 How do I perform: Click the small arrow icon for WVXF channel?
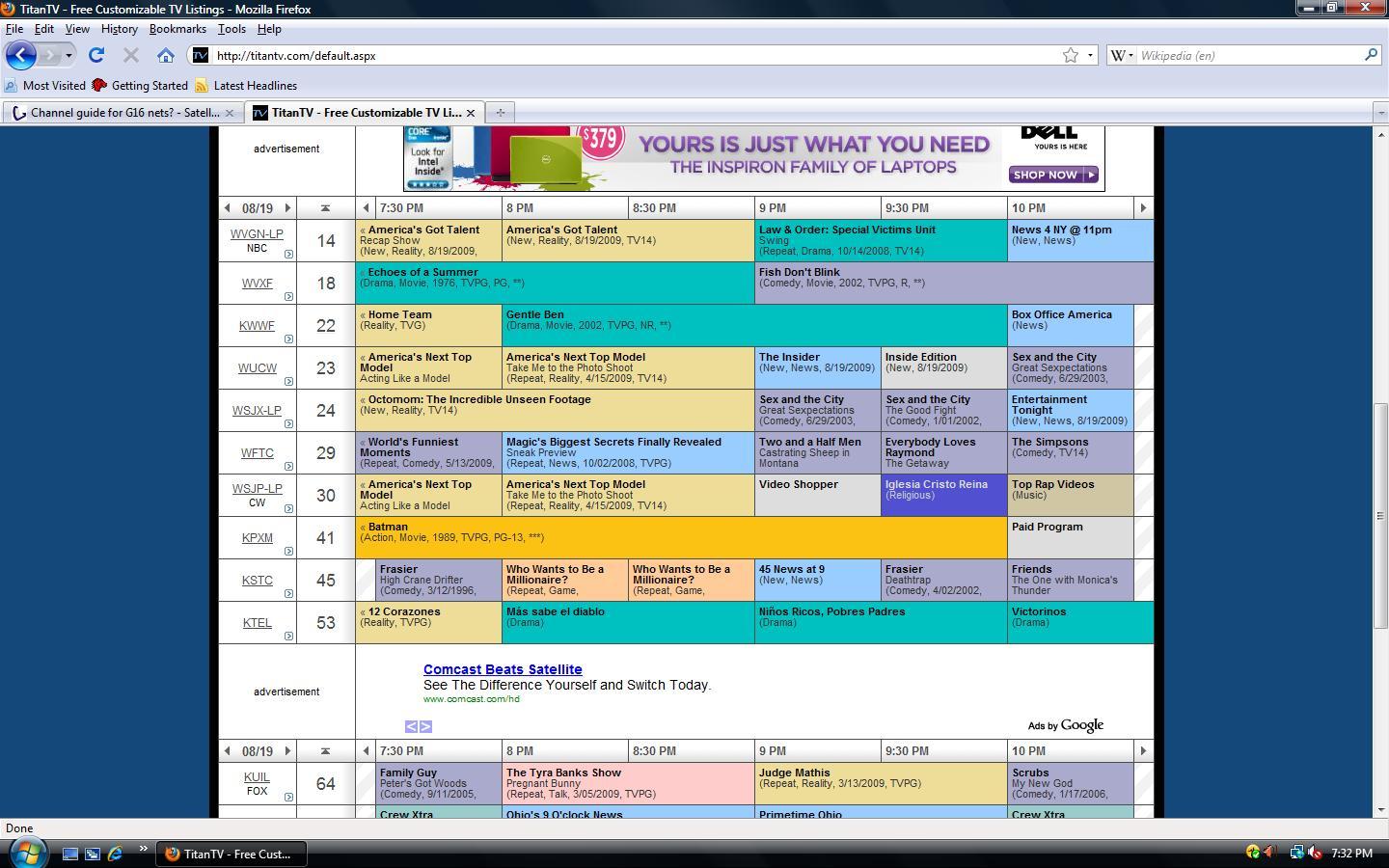tap(288, 296)
